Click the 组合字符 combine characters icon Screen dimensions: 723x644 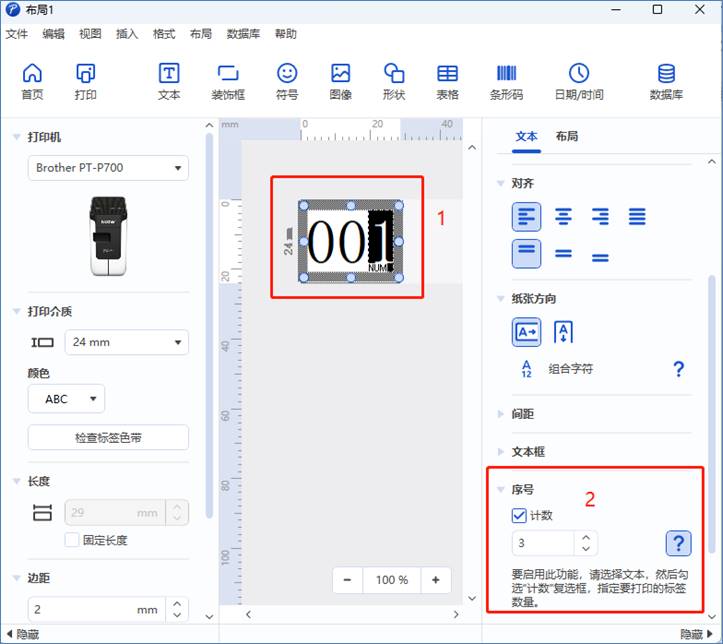click(526, 369)
